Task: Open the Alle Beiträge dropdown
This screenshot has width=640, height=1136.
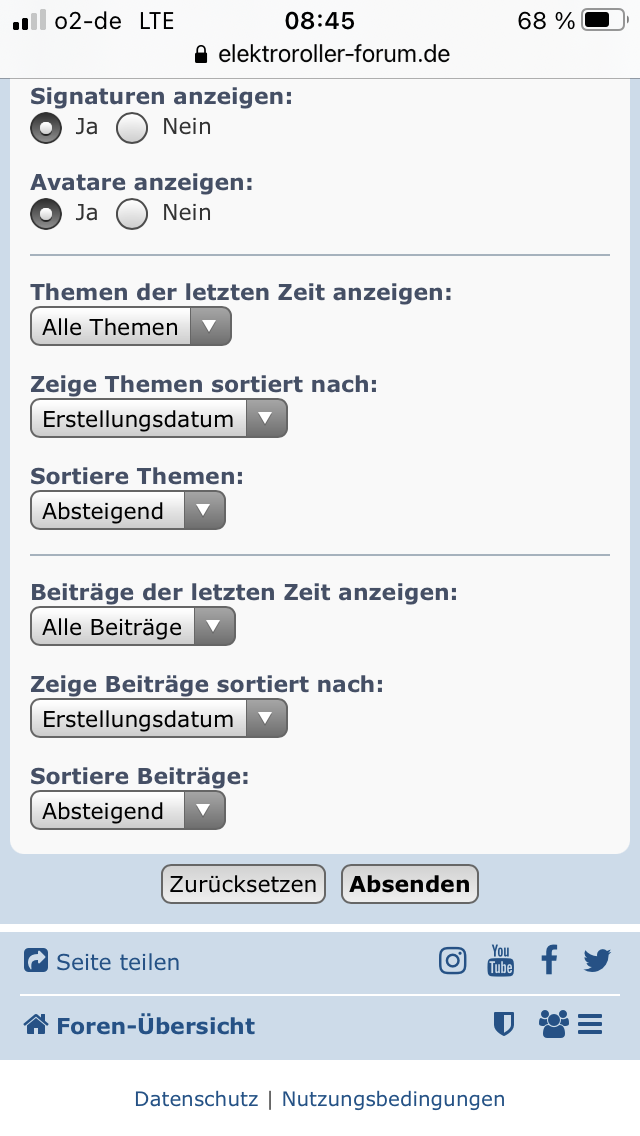Action: click(133, 627)
